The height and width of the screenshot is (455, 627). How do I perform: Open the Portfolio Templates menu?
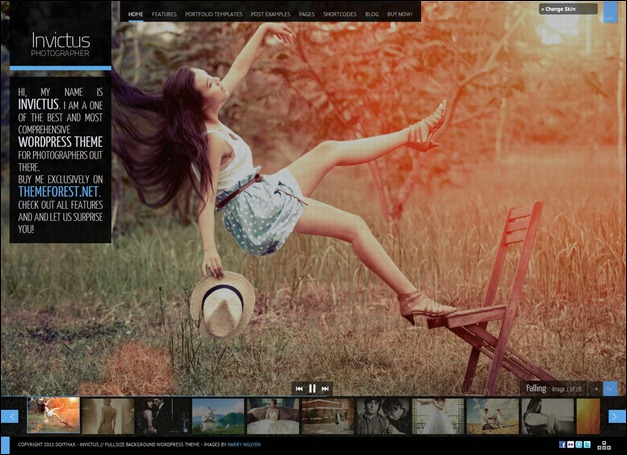(213, 15)
